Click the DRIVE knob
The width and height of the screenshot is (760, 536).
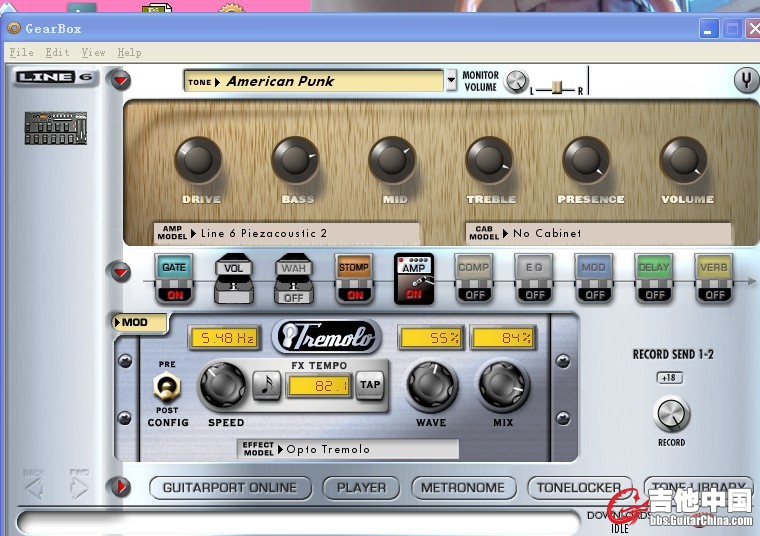click(x=198, y=160)
